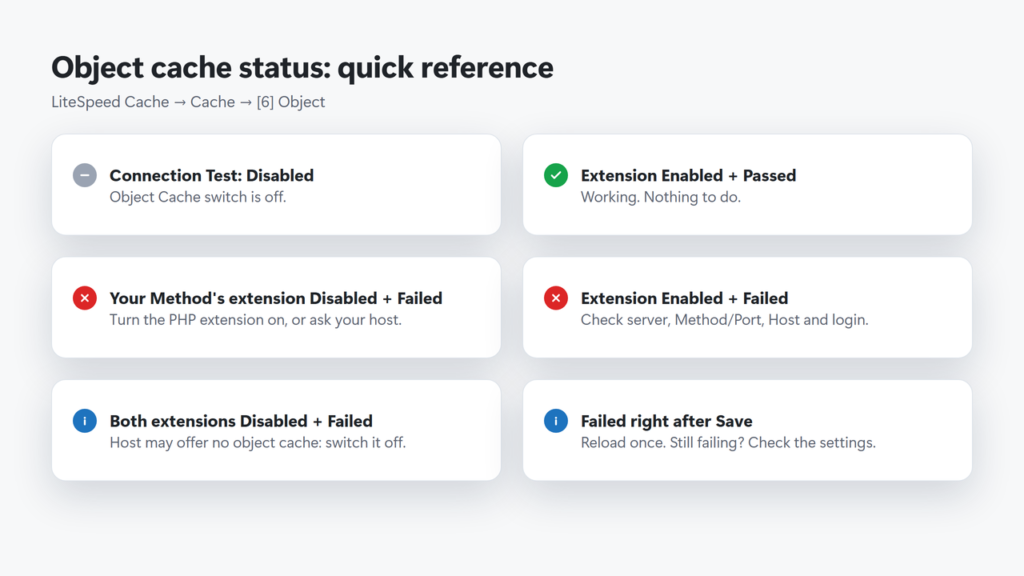Click 'Check server, Method/Port, Host and login.'
This screenshot has width=1024, height=576.
725,320
